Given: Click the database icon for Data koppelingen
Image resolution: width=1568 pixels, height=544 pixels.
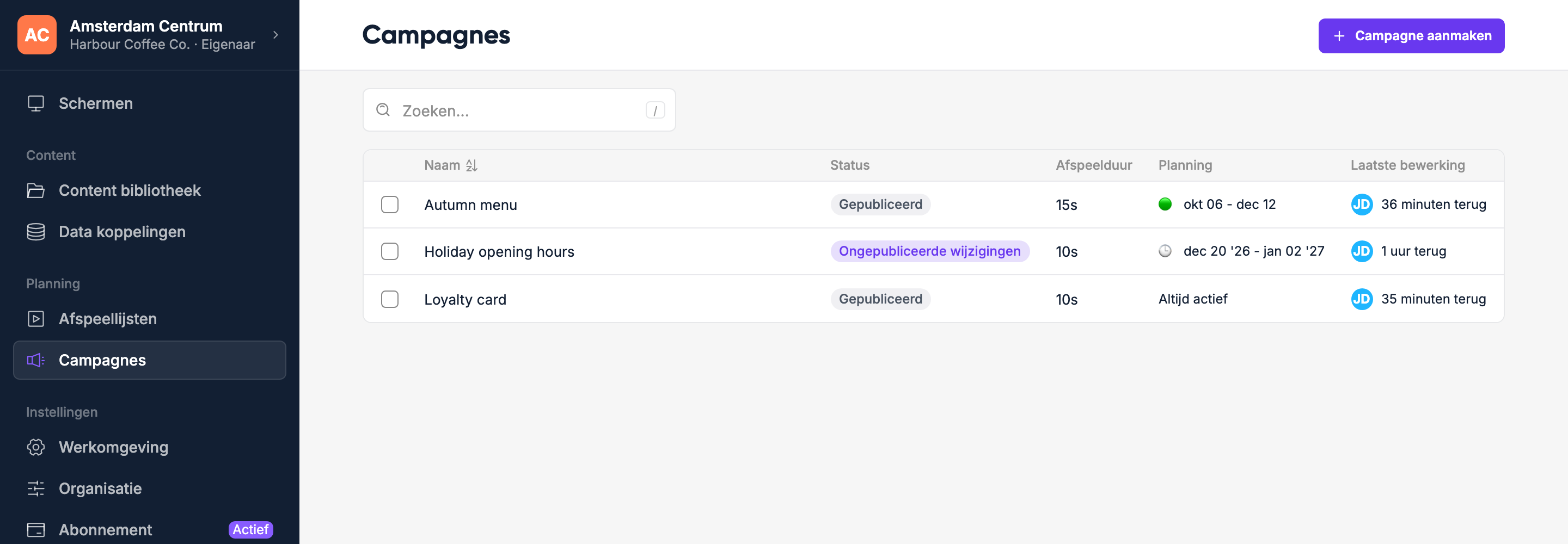Looking at the screenshot, I should pos(36,232).
